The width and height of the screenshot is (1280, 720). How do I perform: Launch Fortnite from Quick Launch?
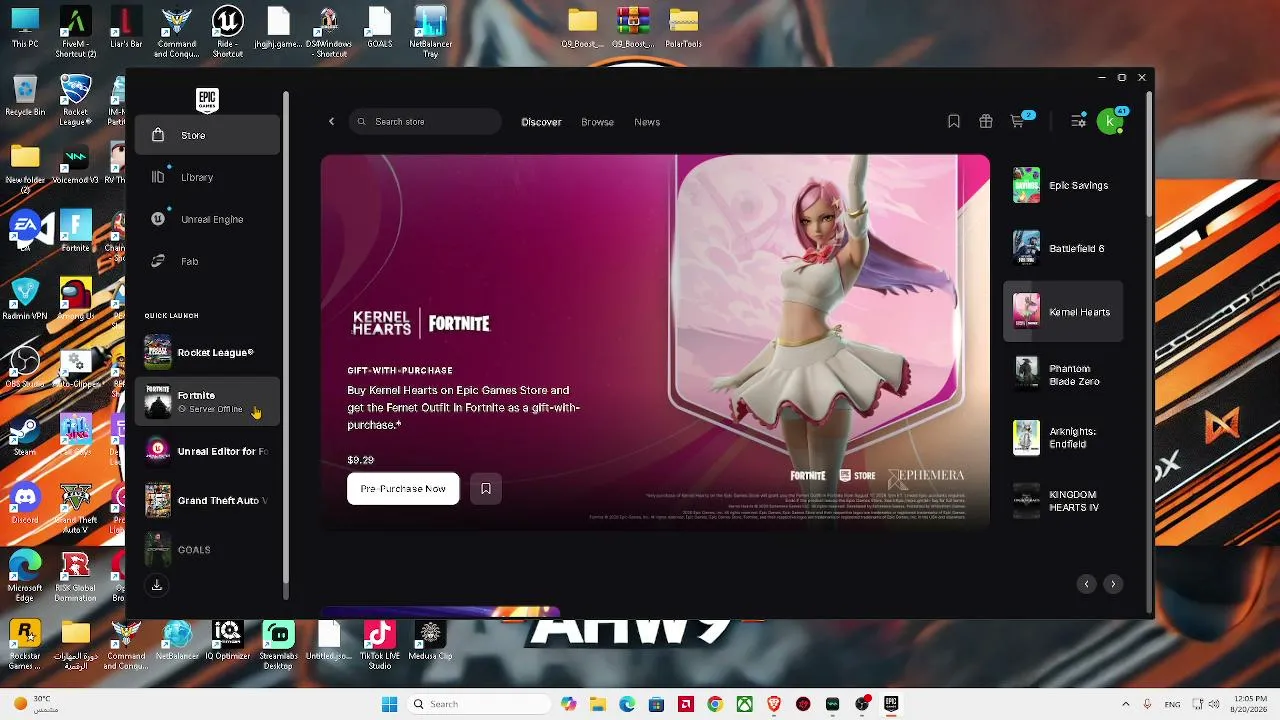tap(207, 401)
